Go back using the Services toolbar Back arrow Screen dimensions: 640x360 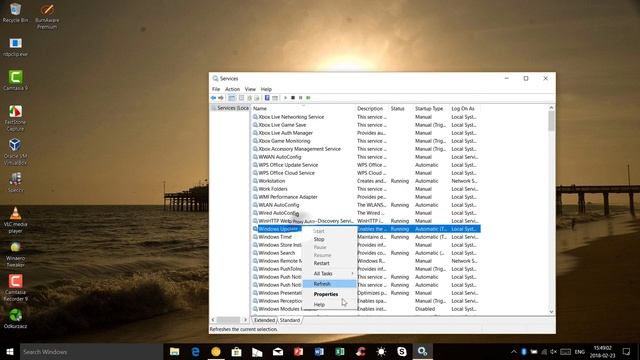213,98
